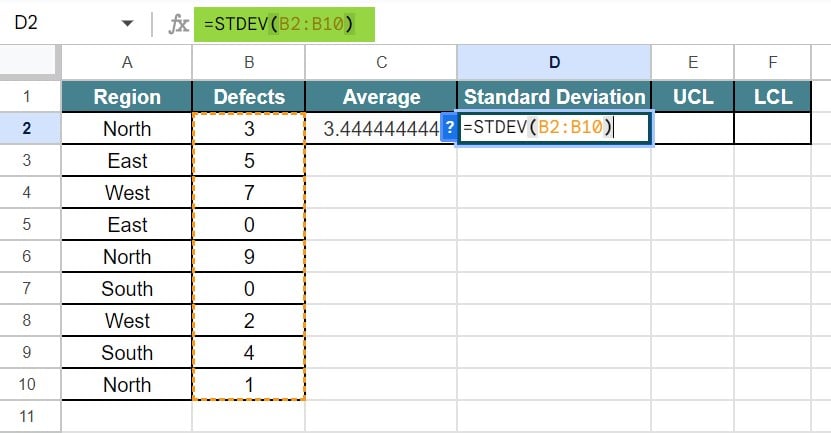Click defects value 5 in row 3
The width and height of the screenshot is (831, 433).
(249, 161)
